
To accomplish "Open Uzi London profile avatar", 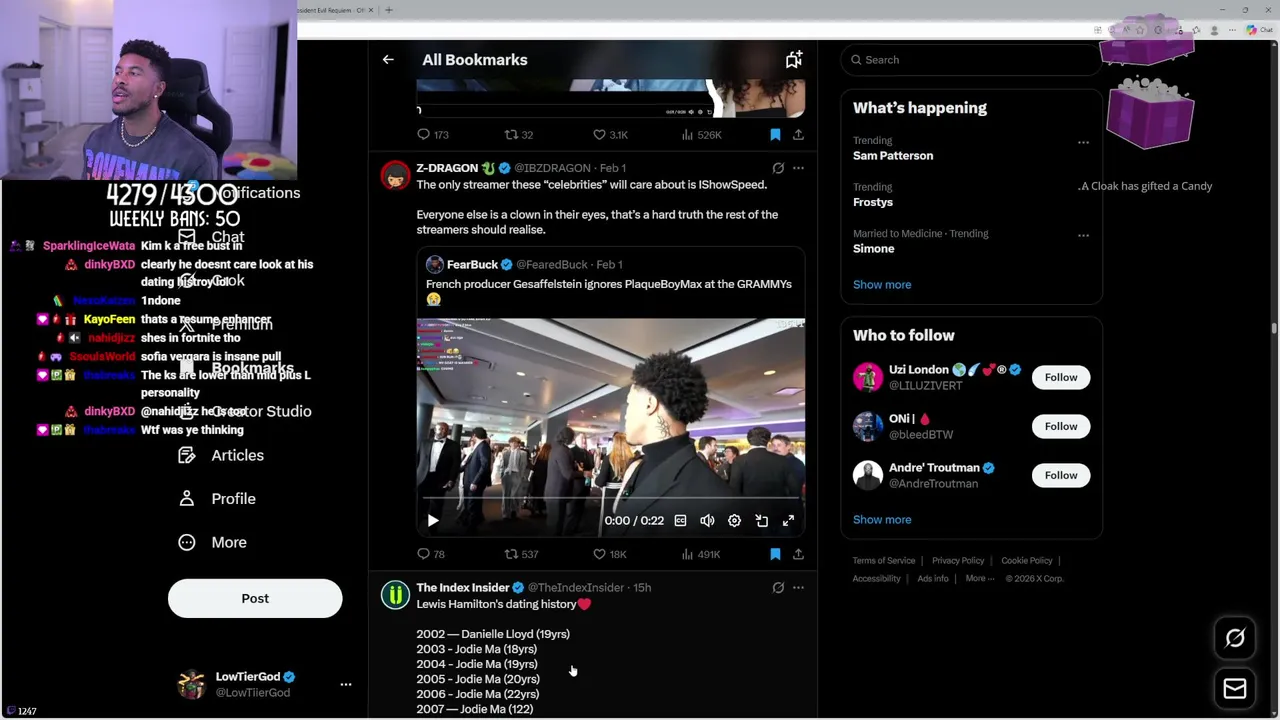I will click(868, 378).
